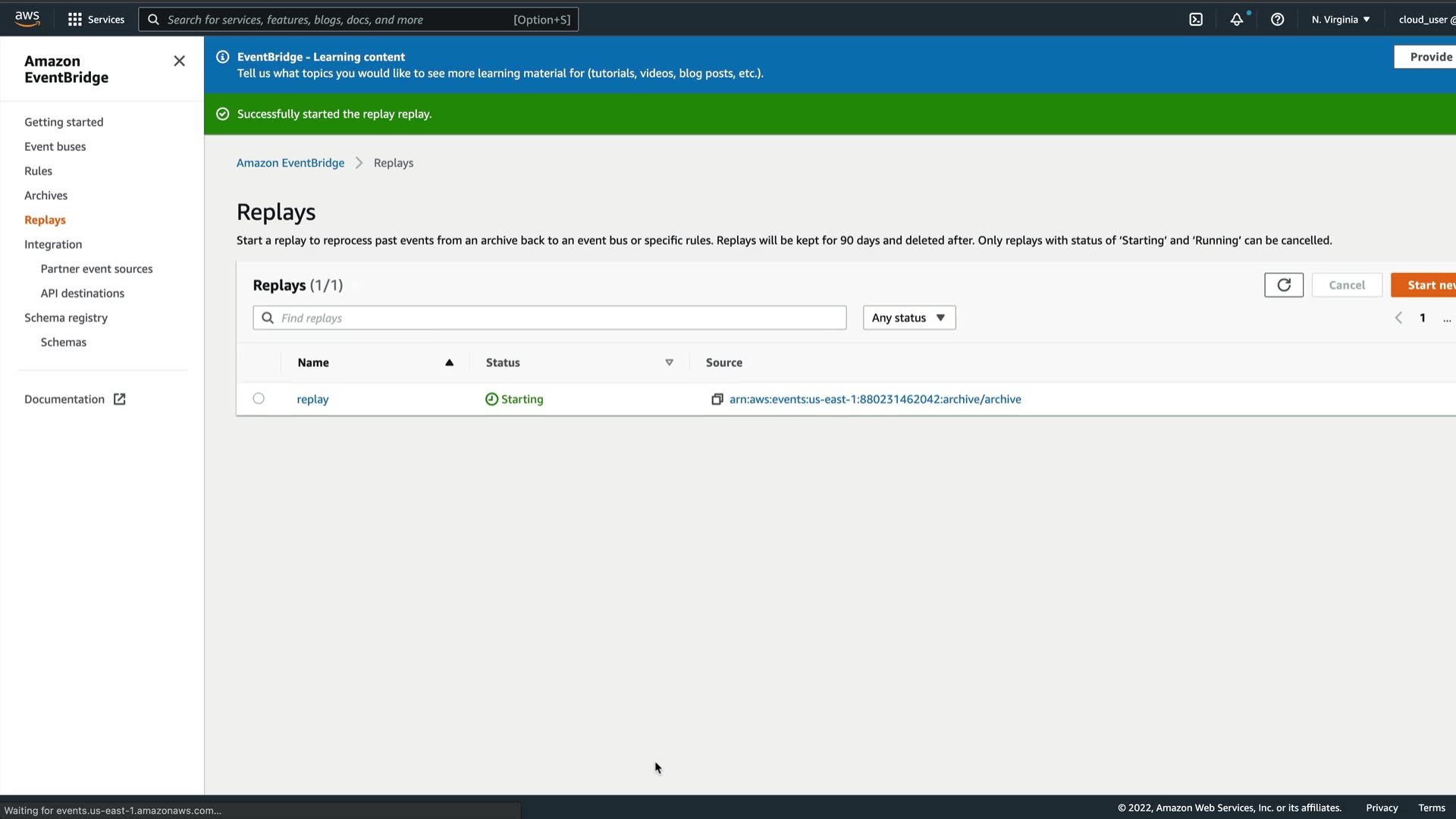Click the Find replays search field
The height and width of the screenshot is (819, 1456).
click(550, 318)
